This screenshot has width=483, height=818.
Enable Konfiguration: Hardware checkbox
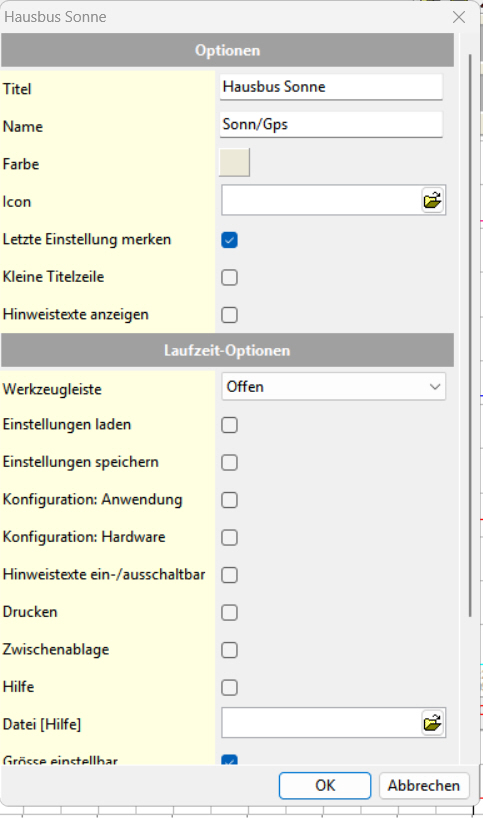pos(230,538)
